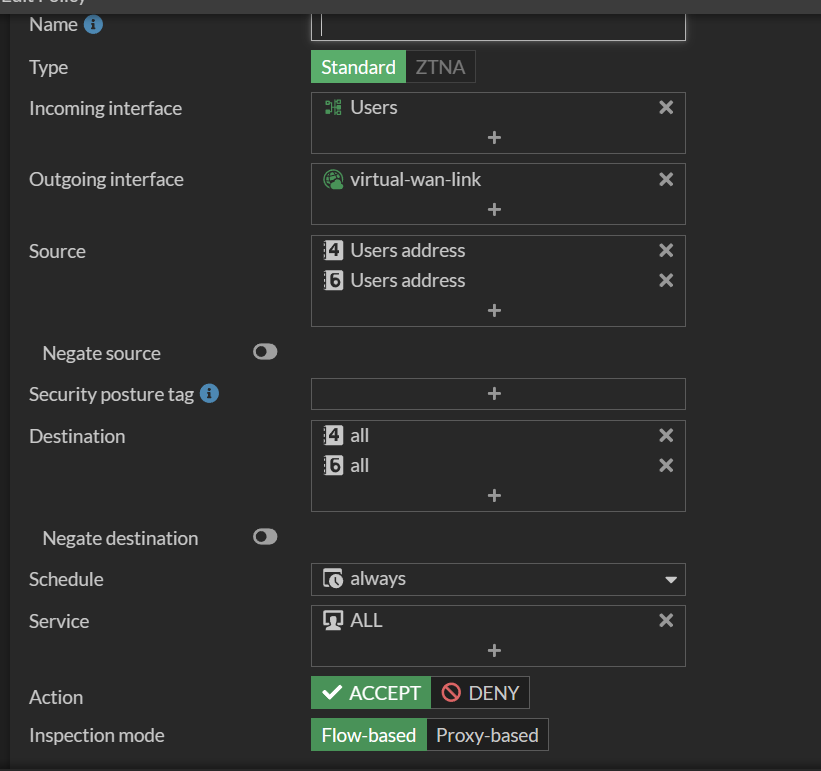This screenshot has height=771, width=821.
Task: Click the virtual-wan-link globe icon
Action: click(x=333, y=180)
